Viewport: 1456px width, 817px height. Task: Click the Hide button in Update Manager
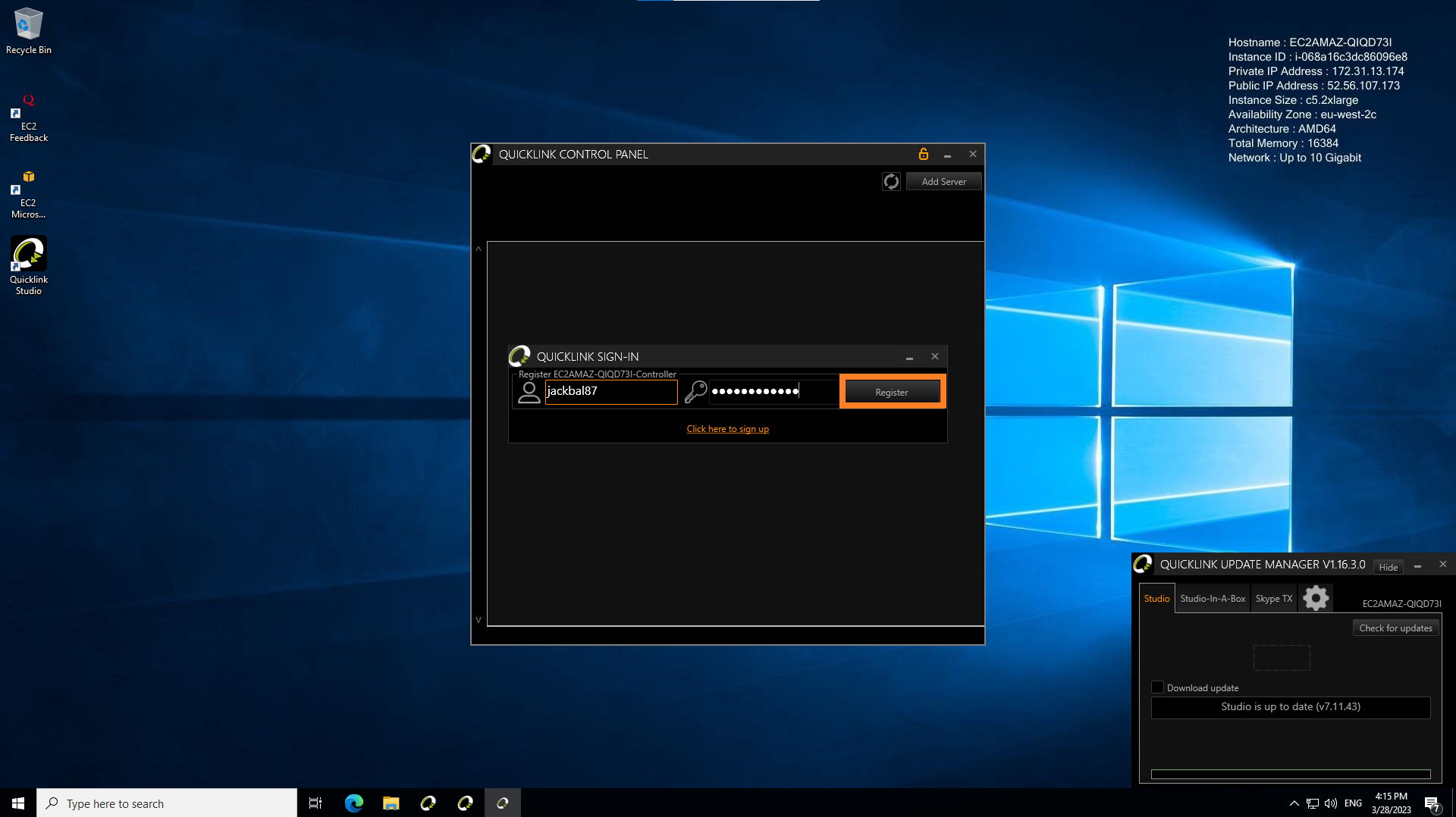[1388, 567]
